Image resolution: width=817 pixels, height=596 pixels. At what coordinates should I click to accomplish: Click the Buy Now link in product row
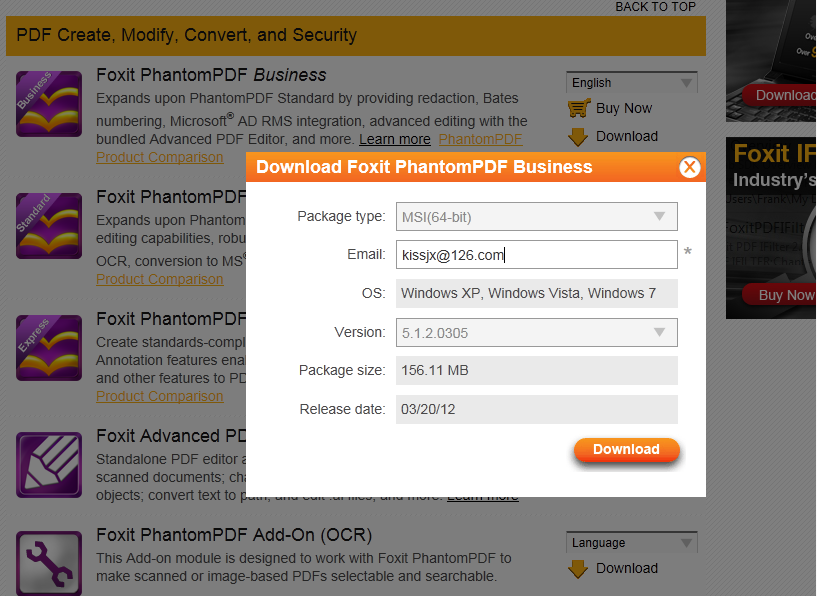point(623,108)
